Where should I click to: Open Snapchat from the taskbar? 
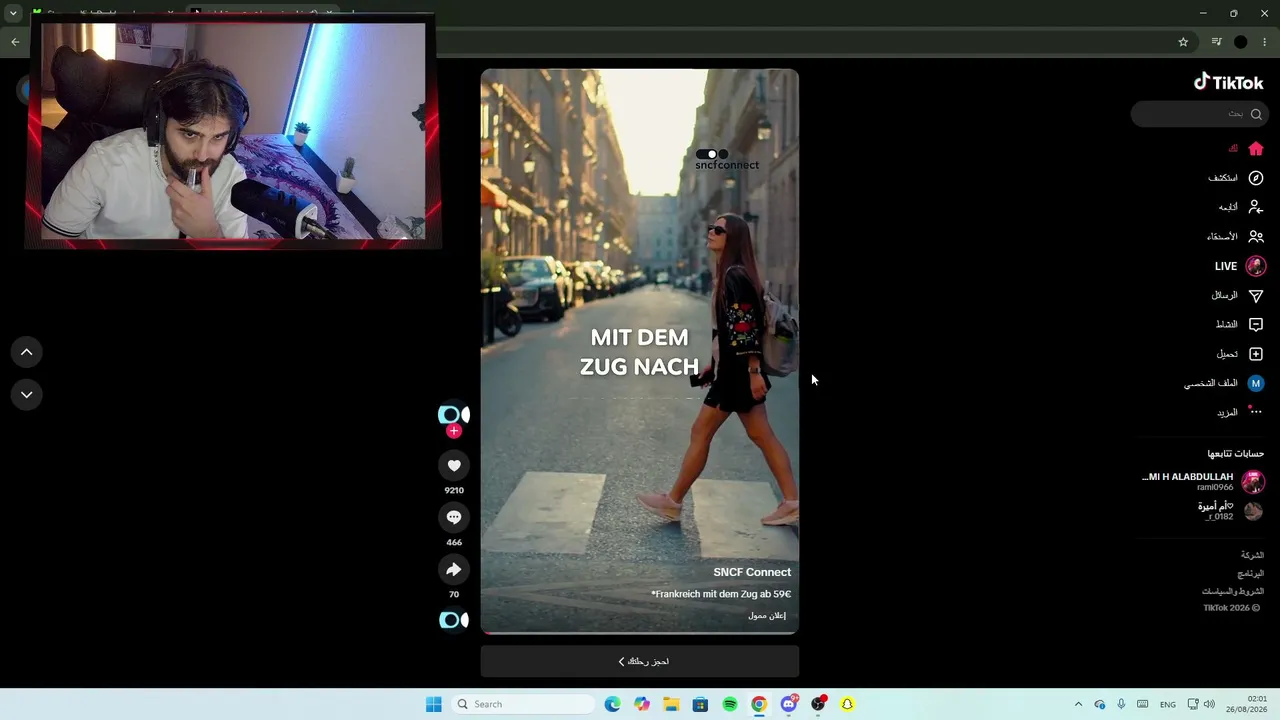(x=847, y=704)
